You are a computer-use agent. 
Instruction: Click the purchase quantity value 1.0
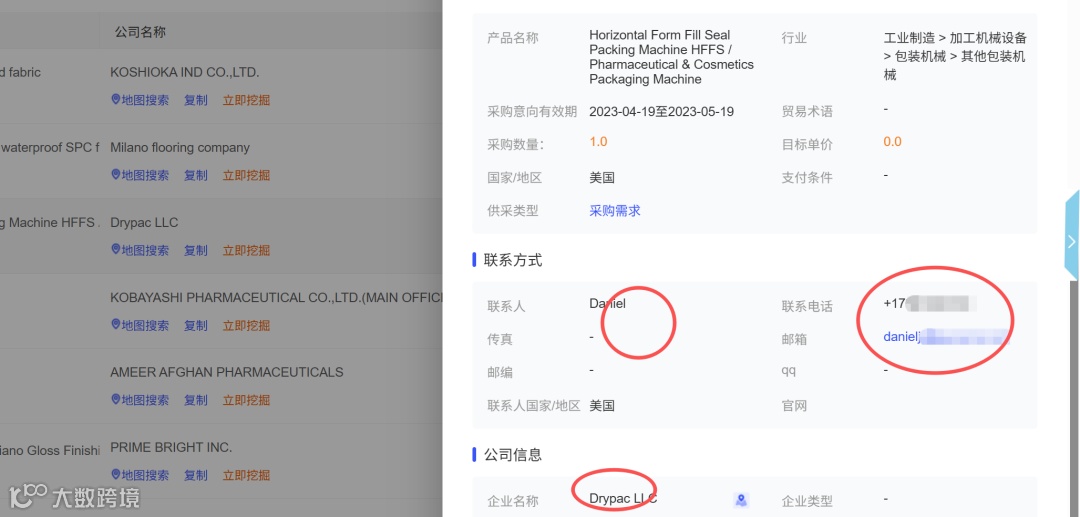pos(599,142)
